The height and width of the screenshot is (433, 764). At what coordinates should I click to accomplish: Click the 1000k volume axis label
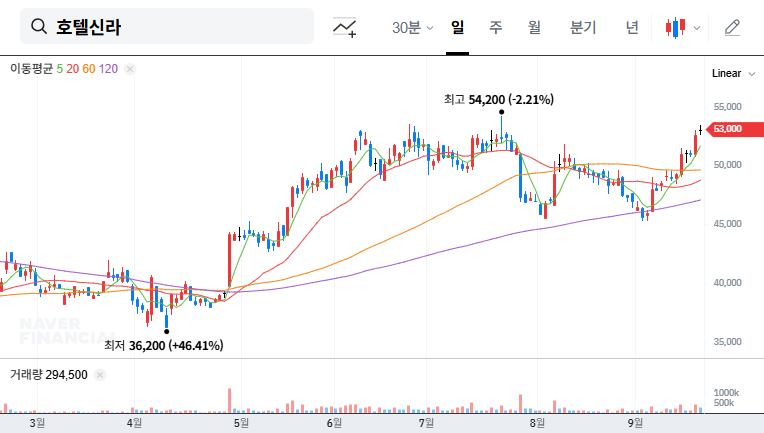click(x=726, y=393)
